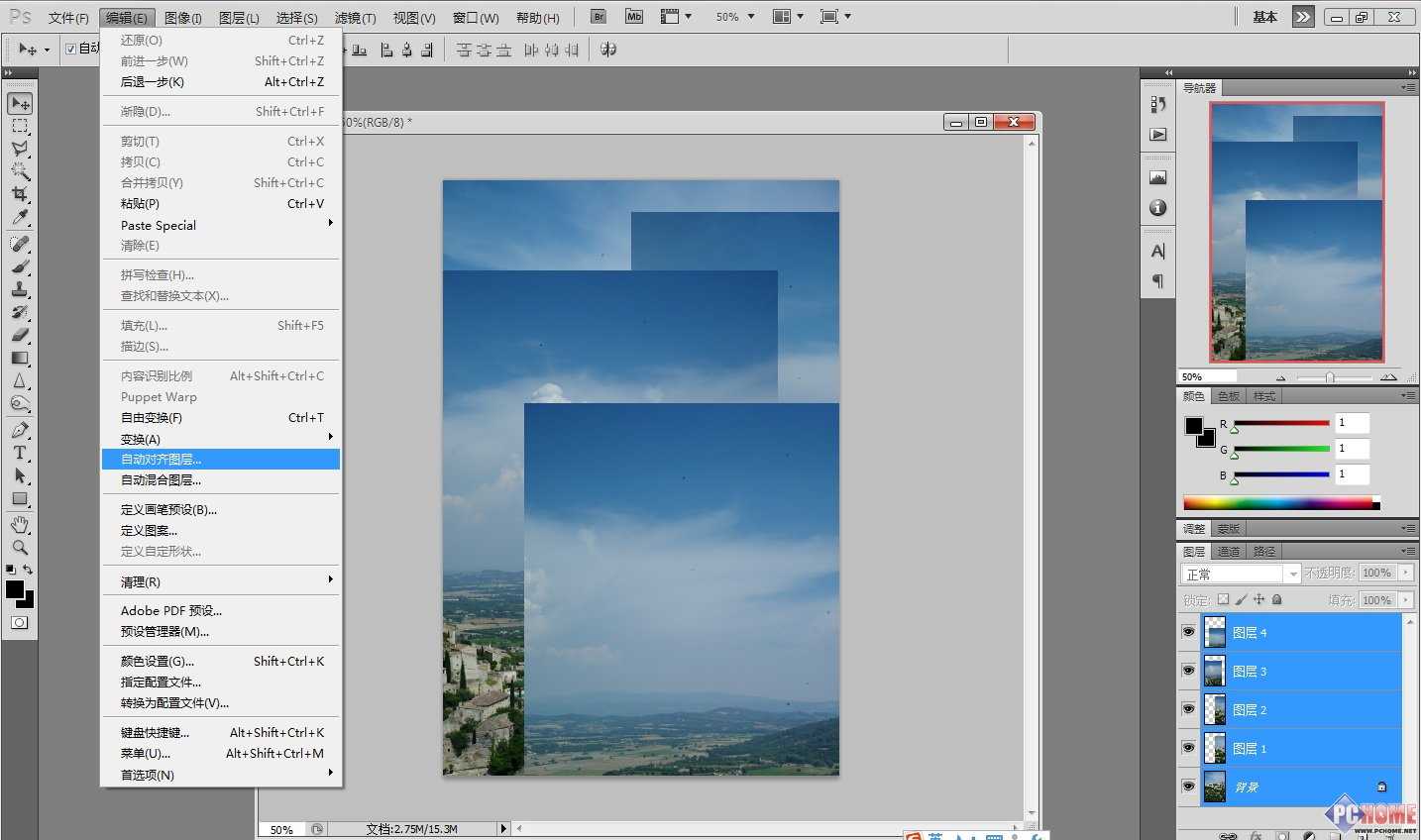Viewport: 1421px width, 840px height.
Task: Select the History Brush tool
Action: coord(20,312)
